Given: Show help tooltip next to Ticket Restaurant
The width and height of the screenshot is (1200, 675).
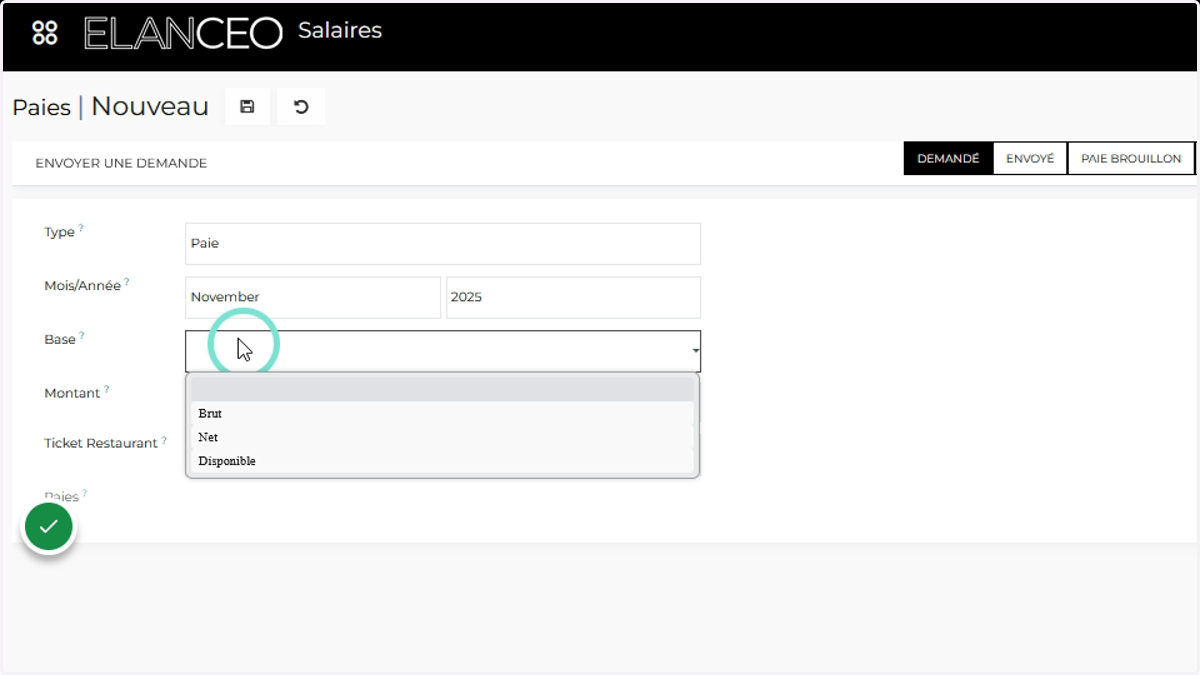Looking at the screenshot, I should tap(164, 439).
